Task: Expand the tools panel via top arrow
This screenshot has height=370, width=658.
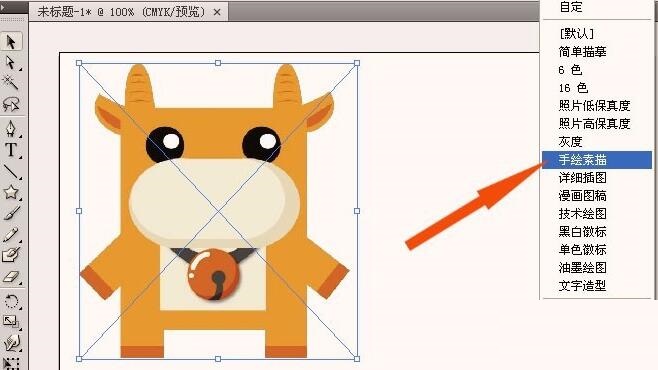Action: pyautogui.click(x=4, y=7)
